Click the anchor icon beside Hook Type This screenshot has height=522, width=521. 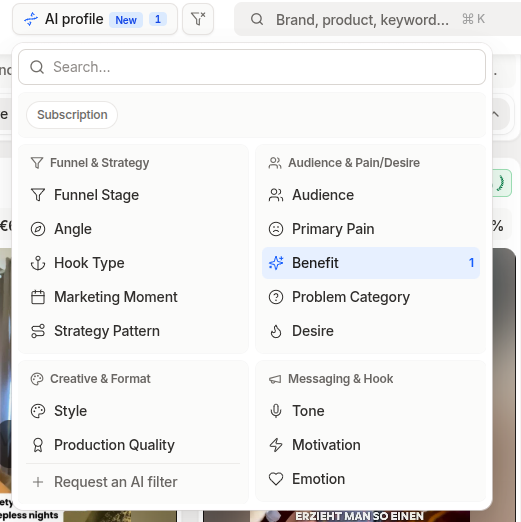pyautogui.click(x=38, y=263)
